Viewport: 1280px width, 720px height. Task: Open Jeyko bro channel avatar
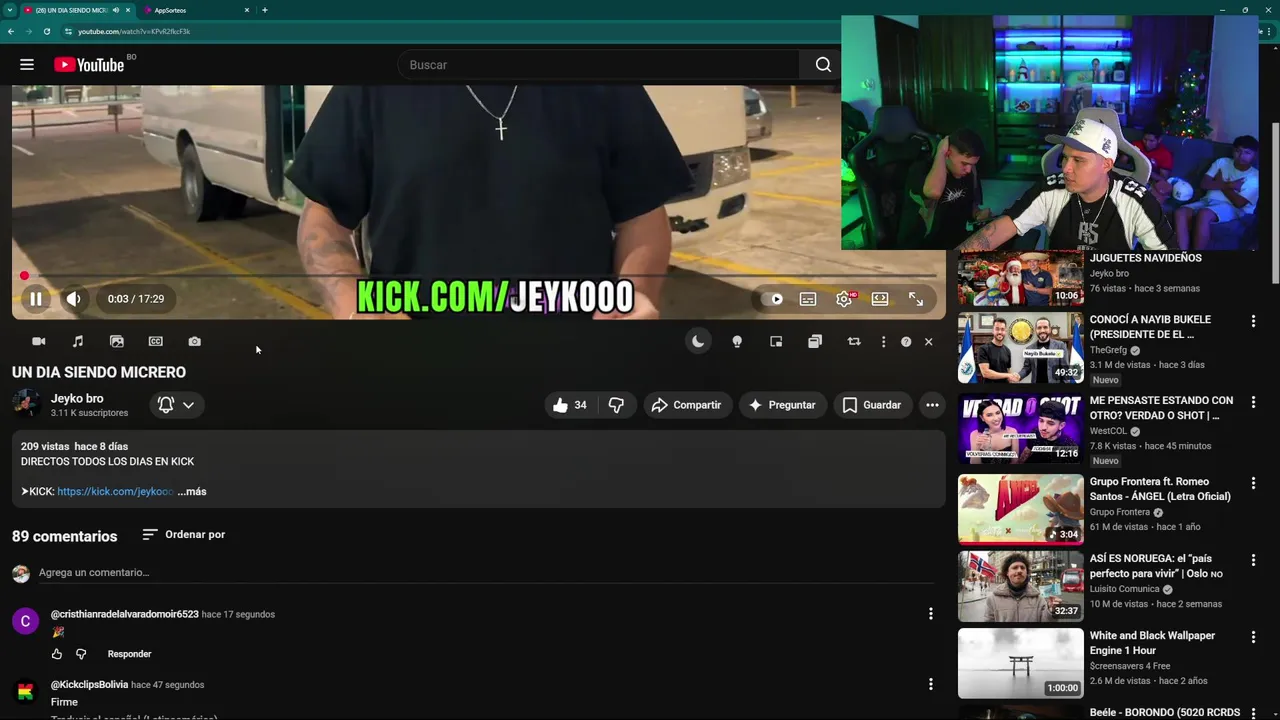pyautogui.click(x=26, y=404)
